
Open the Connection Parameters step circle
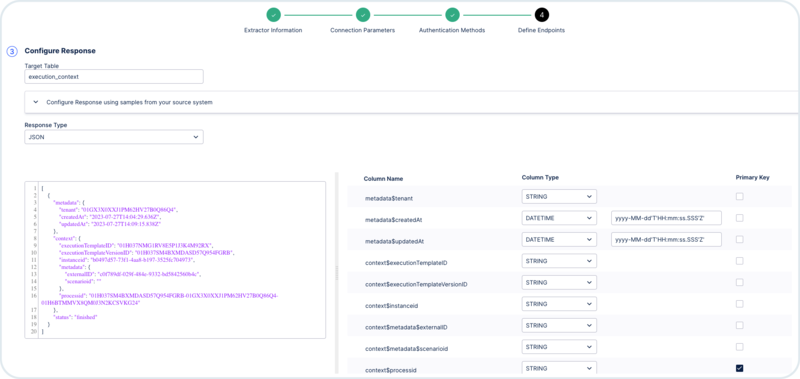tap(363, 15)
